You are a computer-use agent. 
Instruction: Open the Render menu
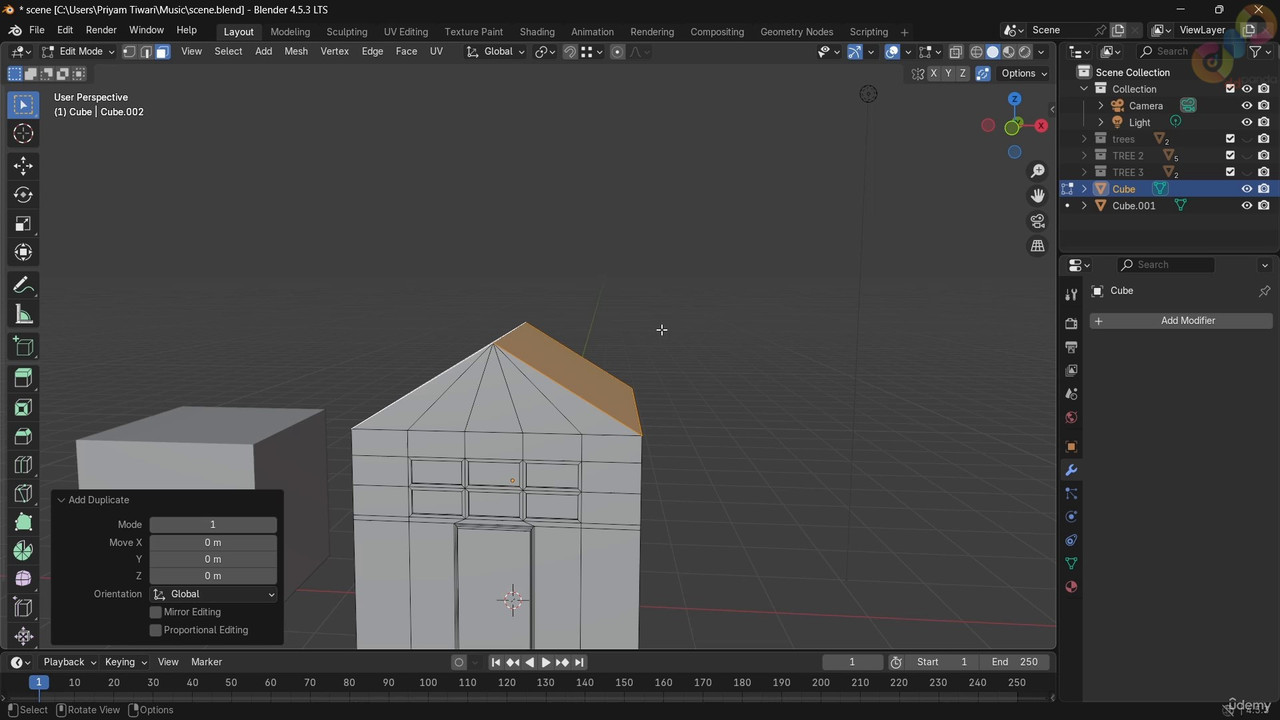(101, 31)
